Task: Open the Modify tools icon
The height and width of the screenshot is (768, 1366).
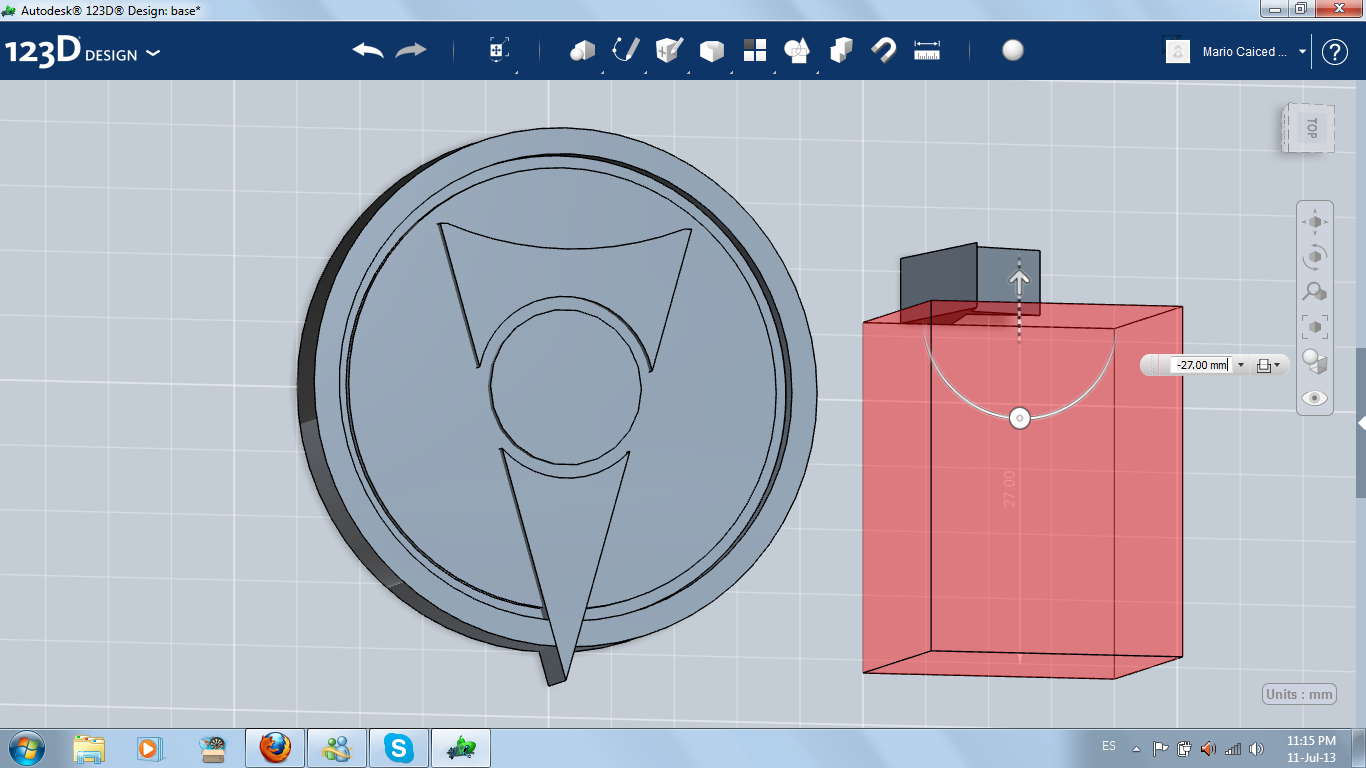Action: point(711,51)
